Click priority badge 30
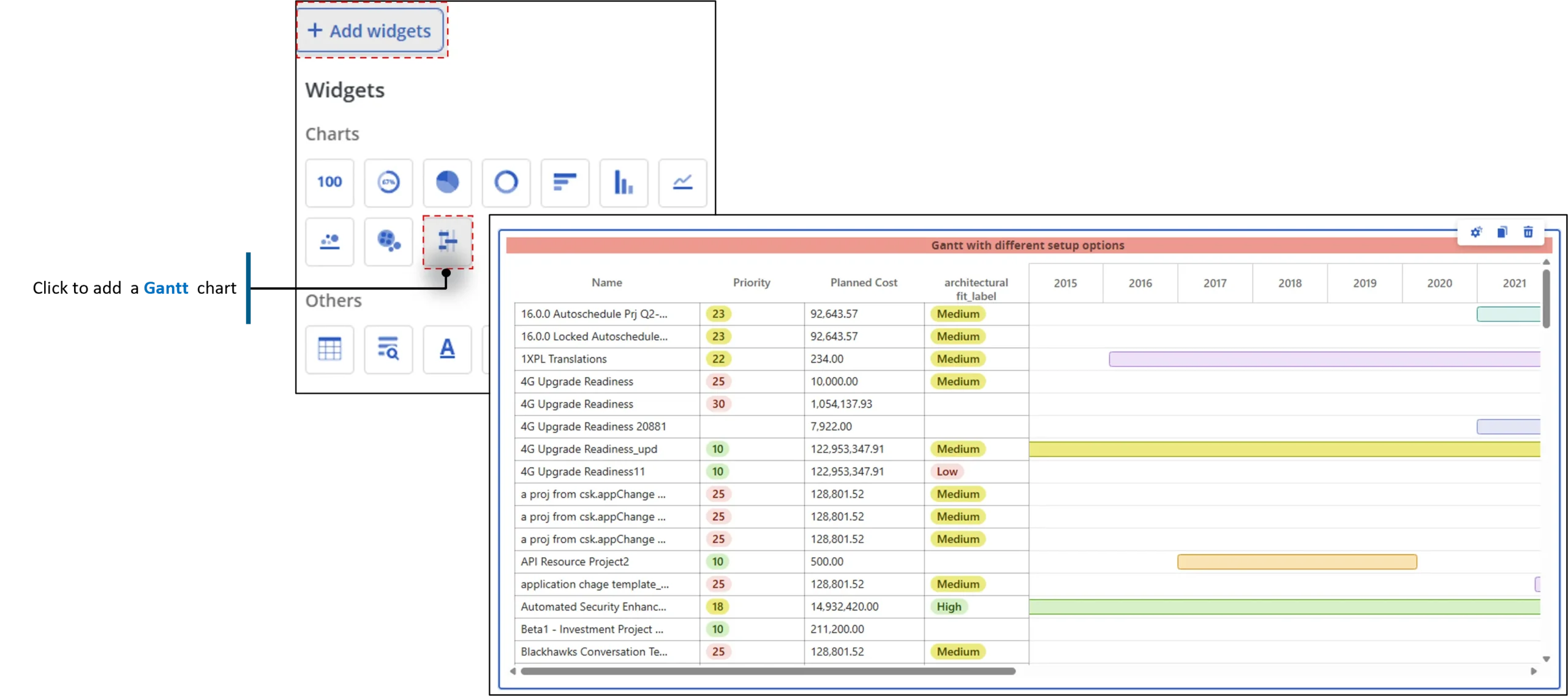1568x696 pixels. 718,404
